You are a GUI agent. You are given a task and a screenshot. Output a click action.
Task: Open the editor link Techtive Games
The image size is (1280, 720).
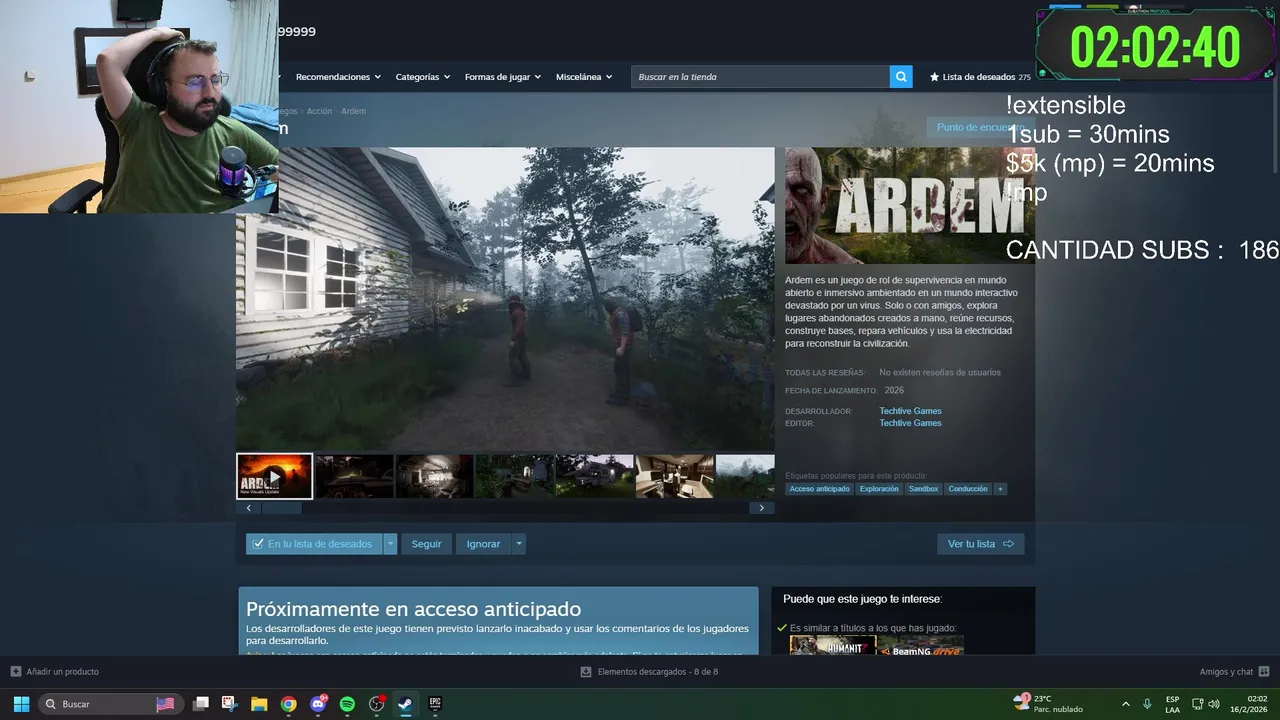[x=910, y=423]
